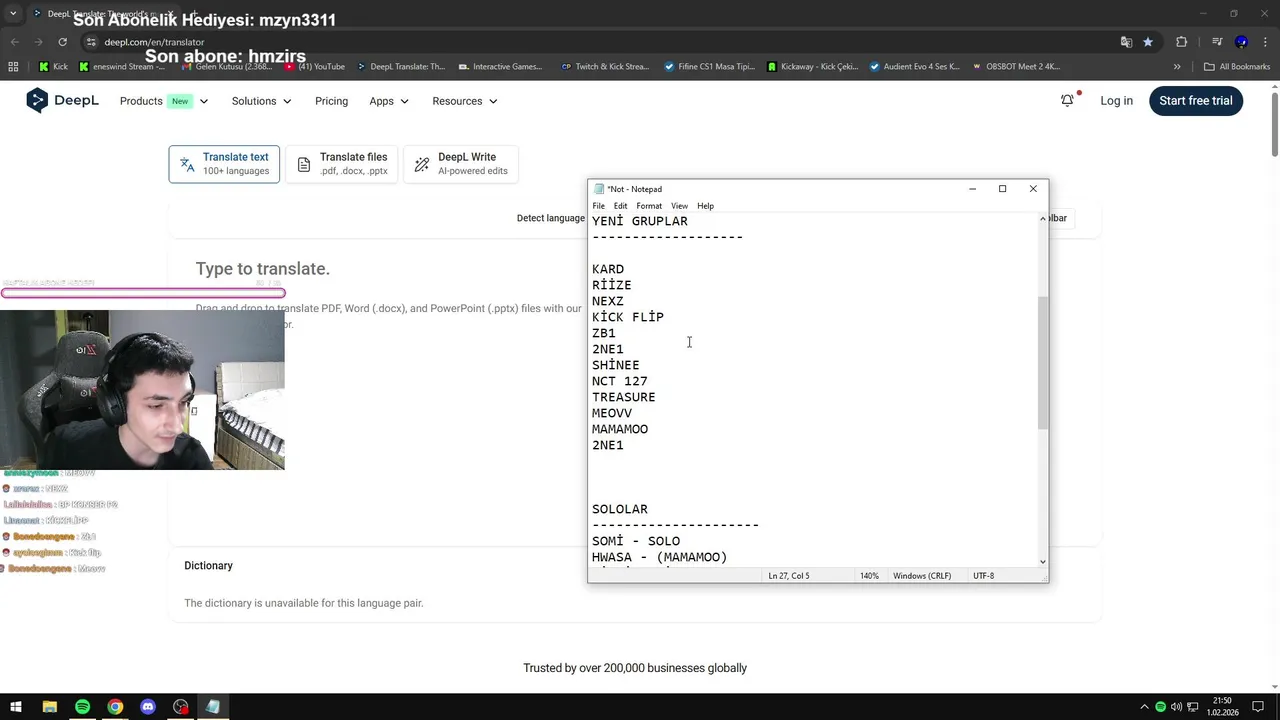Expand the Solutions dropdown
Screen dimensions: 1280x720
(x=261, y=101)
